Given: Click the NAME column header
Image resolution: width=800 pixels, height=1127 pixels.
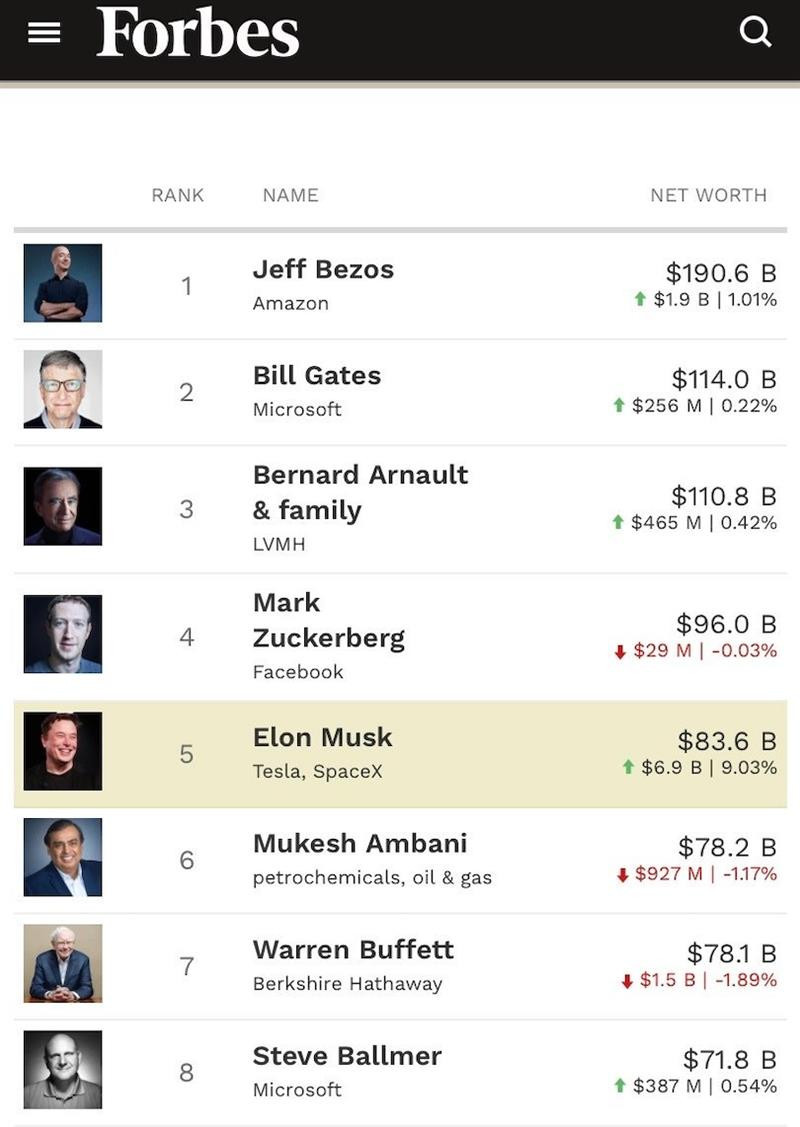Looking at the screenshot, I should tap(290, 196).
